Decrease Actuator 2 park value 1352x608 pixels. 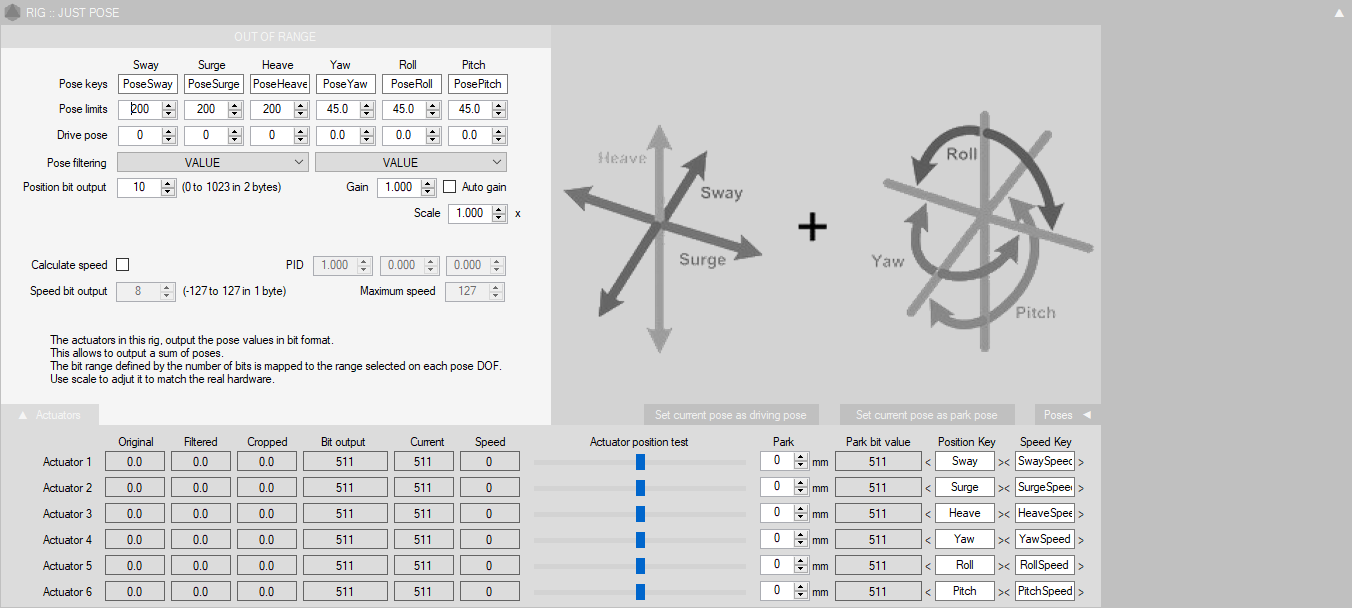(x=800, y=492)
